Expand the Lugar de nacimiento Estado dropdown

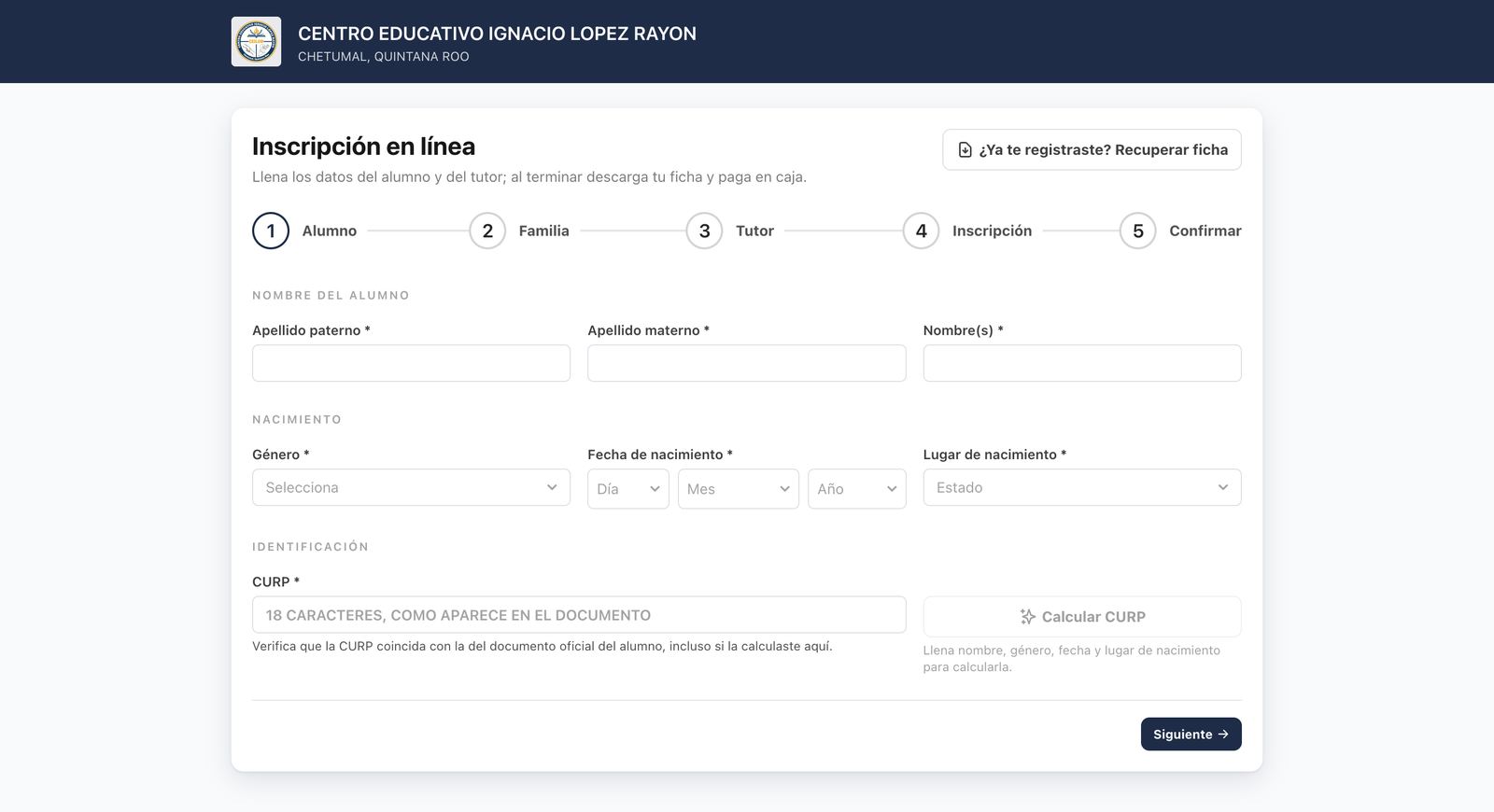click(1082, 487)
